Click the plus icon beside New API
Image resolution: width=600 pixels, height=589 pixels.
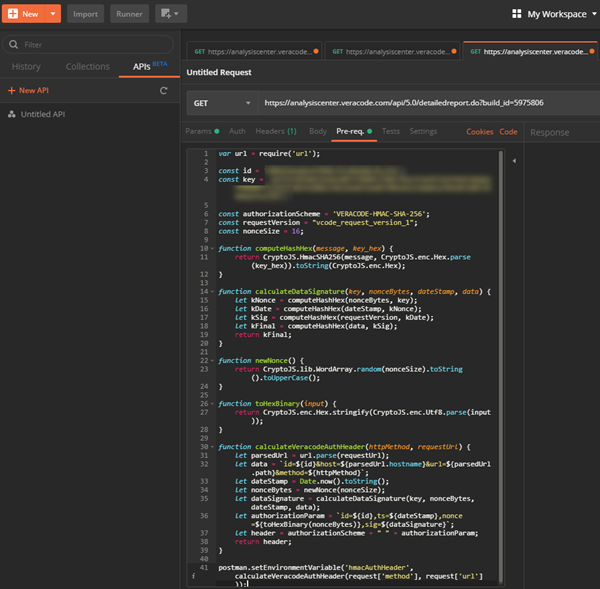pos(10,91)
